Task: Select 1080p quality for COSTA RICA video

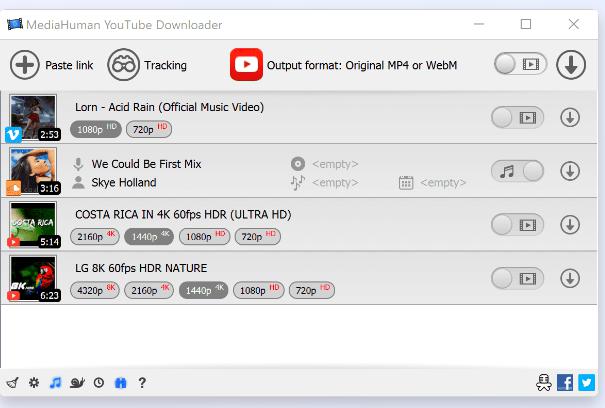Action: [204, 237]
